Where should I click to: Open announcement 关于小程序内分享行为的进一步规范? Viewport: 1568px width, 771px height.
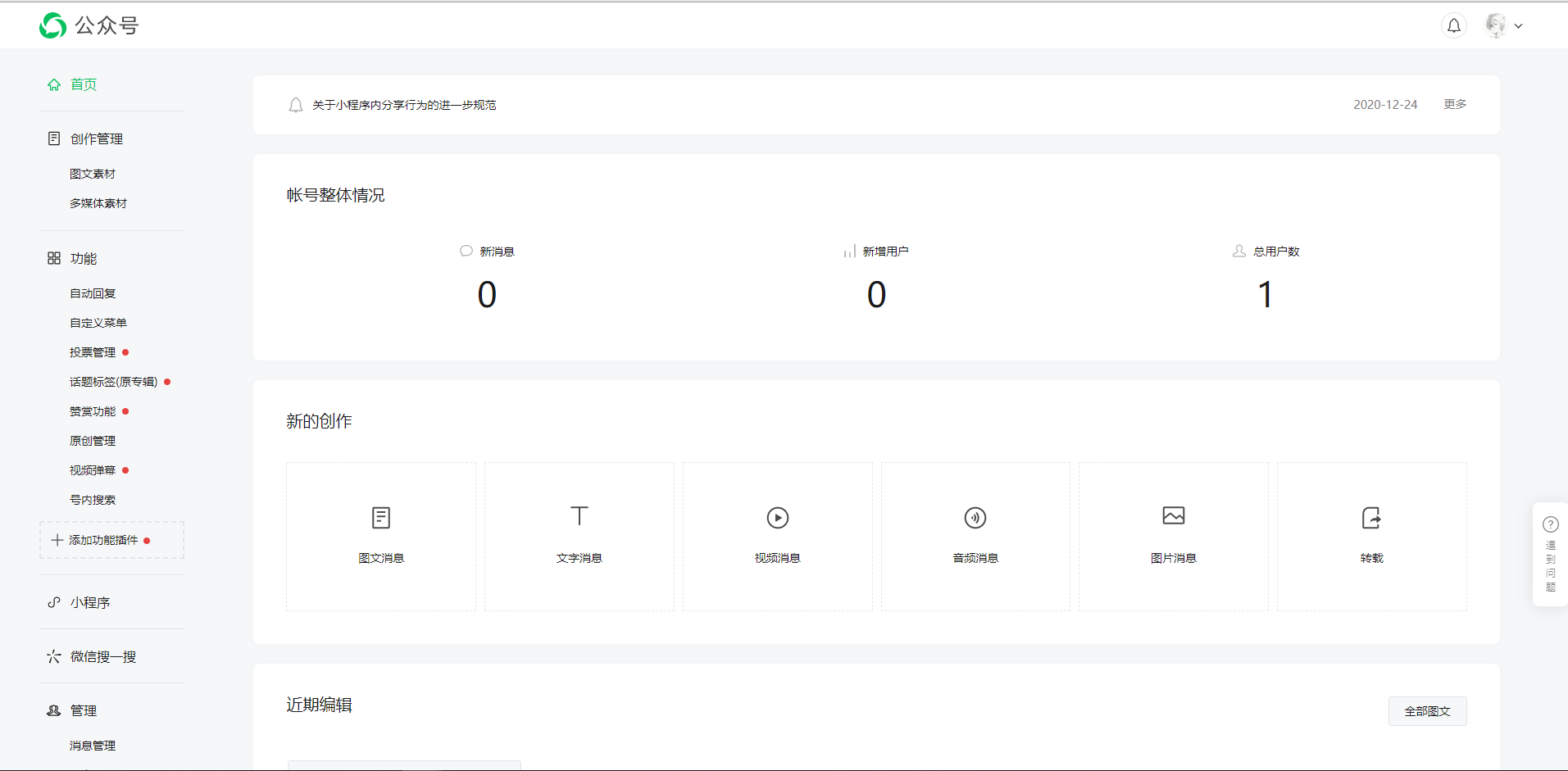click(x=404, y=105)
